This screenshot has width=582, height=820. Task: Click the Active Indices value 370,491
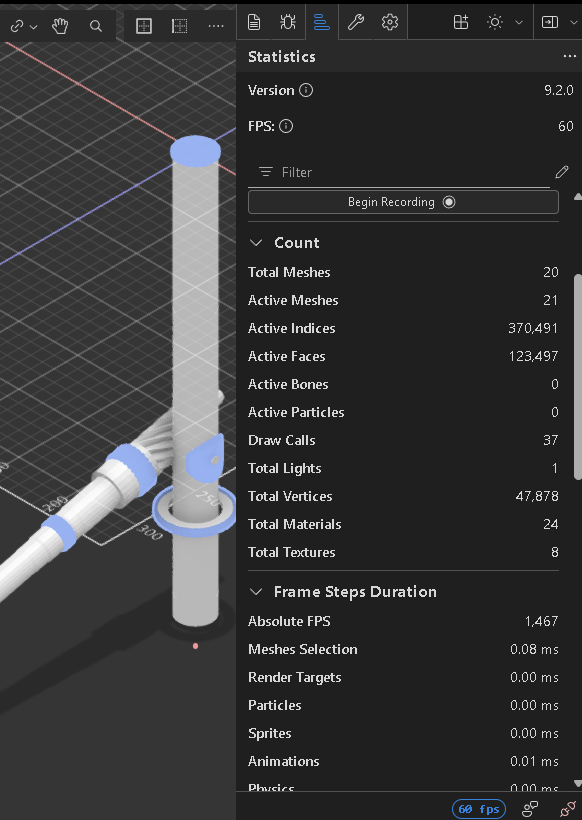(x=533, y=328)
